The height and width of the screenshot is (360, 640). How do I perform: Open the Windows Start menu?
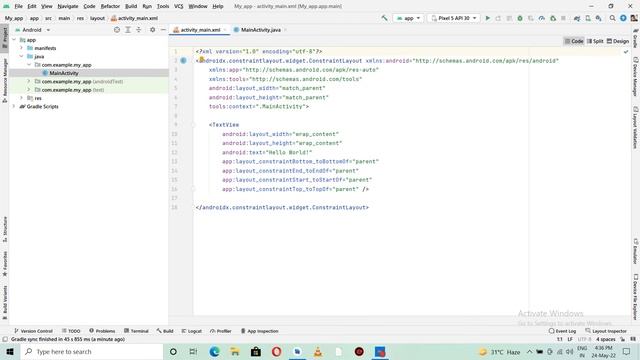pos(10,351)
